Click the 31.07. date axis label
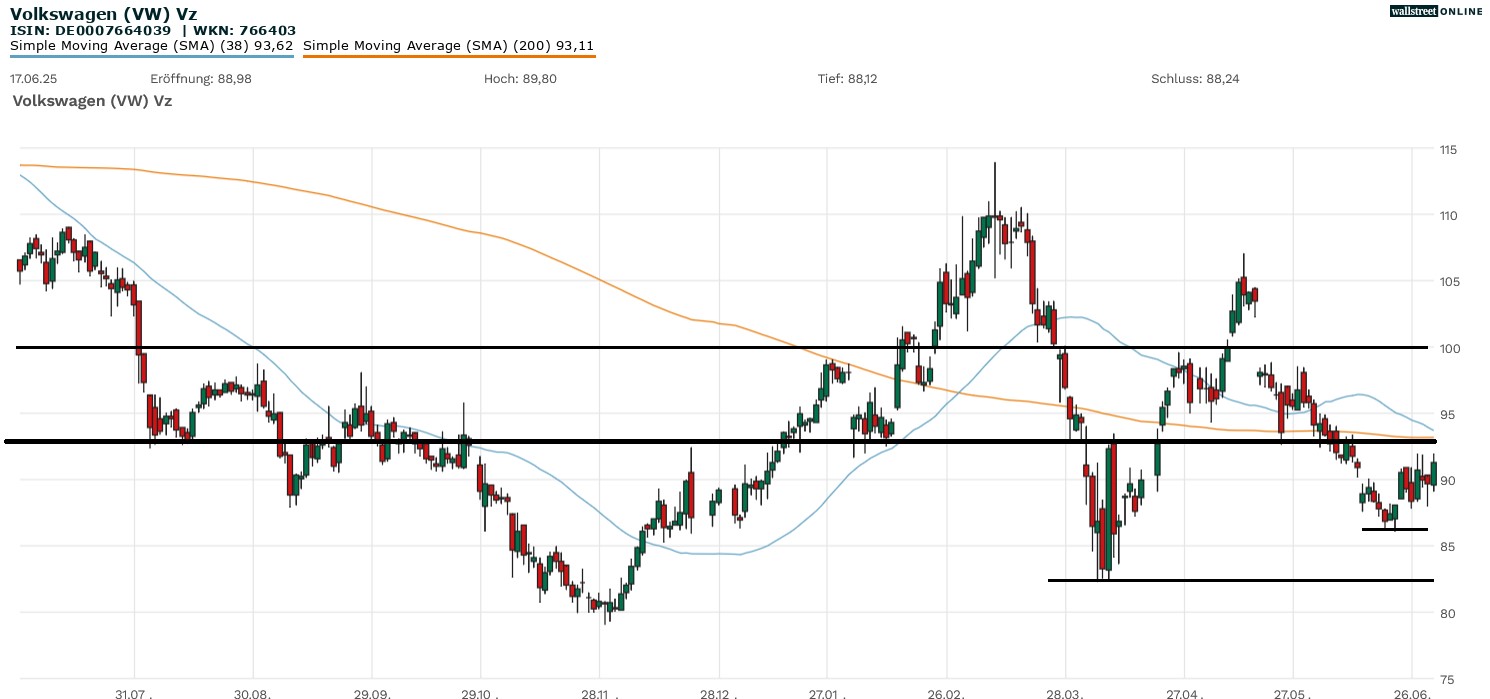Screen dimensions: 1490x699 pyautogui.click(x=134, y=693)
